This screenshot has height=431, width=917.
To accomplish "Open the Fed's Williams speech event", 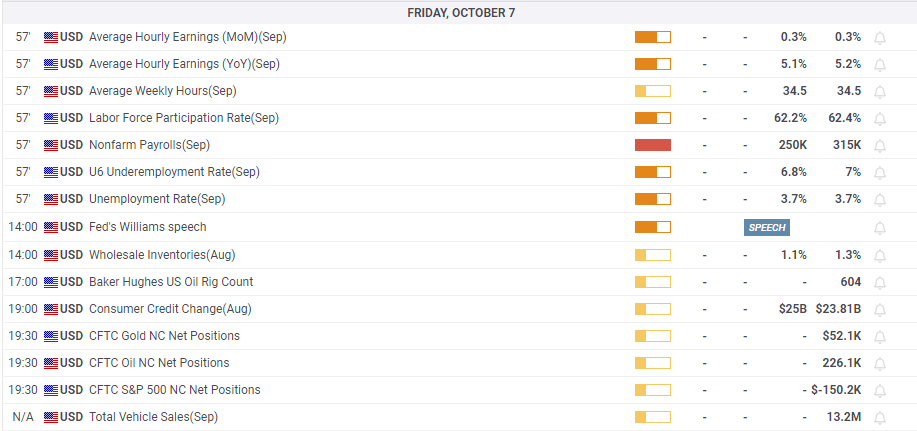I will 147,227.
